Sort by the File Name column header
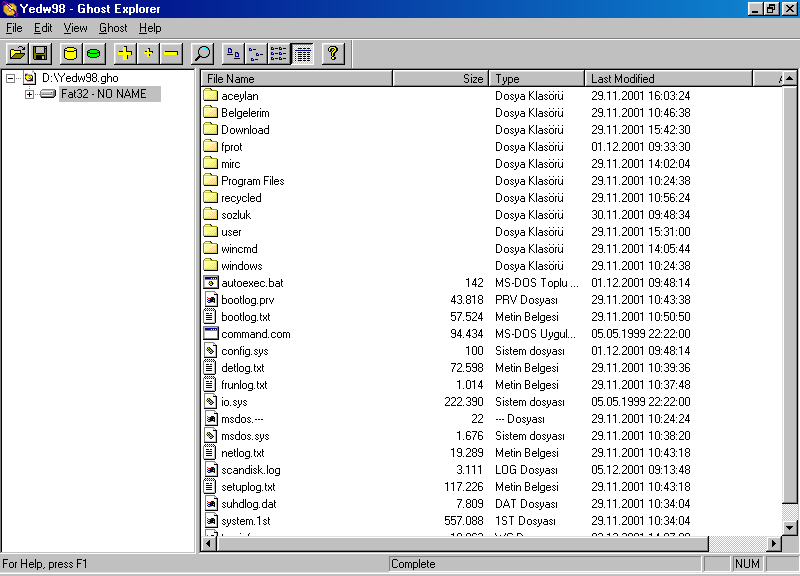The image size is (800, 576). tap(297, 79)
